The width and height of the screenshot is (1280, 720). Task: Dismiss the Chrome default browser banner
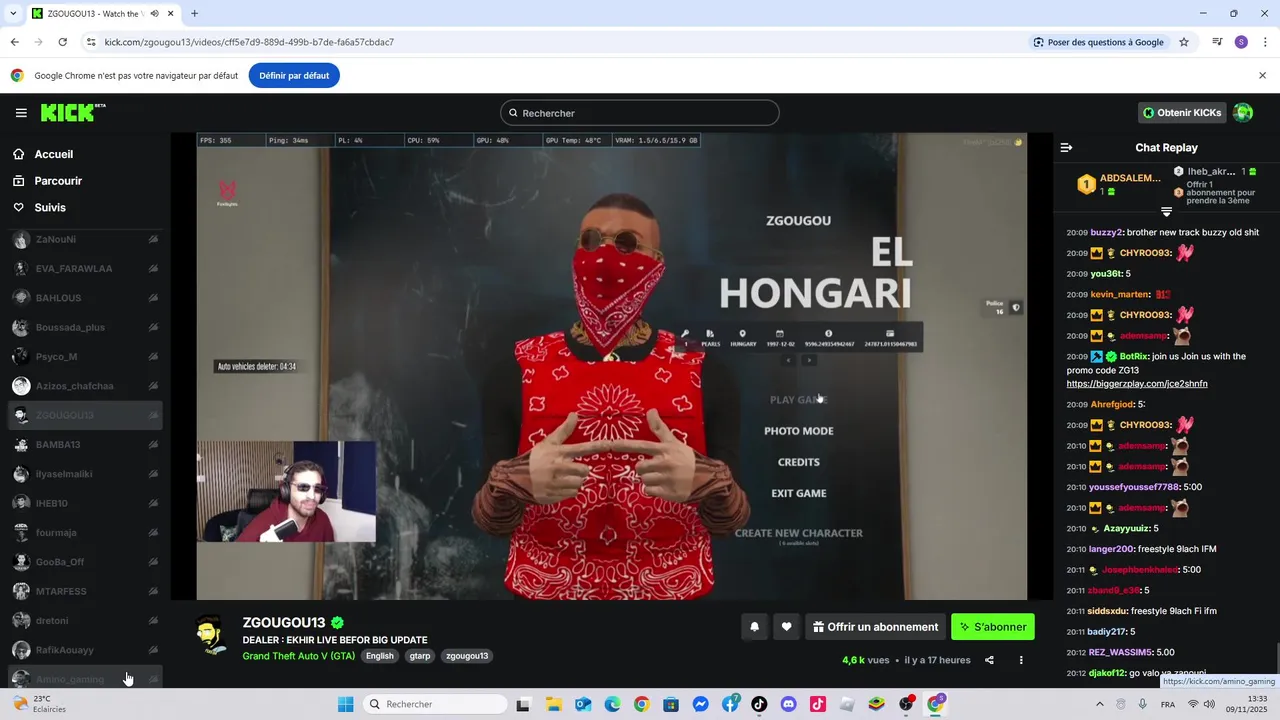[x=1262, y=75]
